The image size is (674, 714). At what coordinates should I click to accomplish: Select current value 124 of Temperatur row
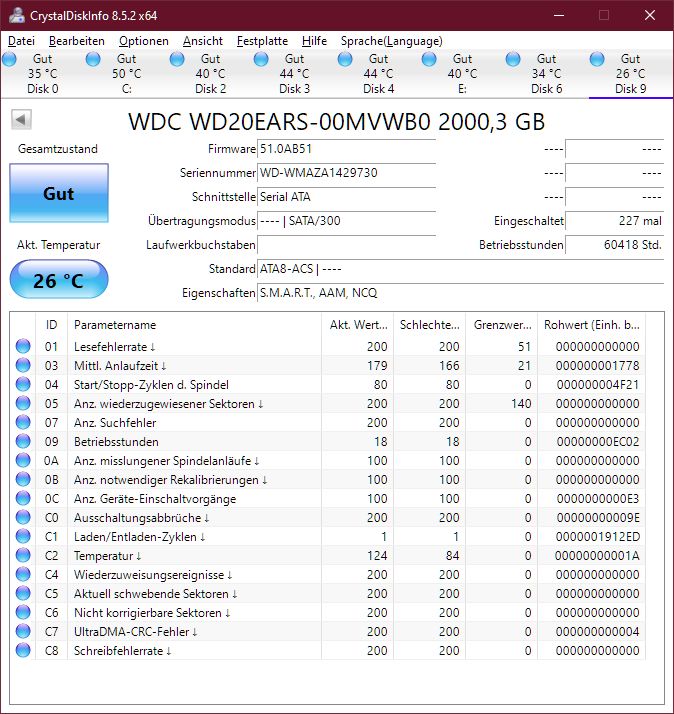[377, 556]
